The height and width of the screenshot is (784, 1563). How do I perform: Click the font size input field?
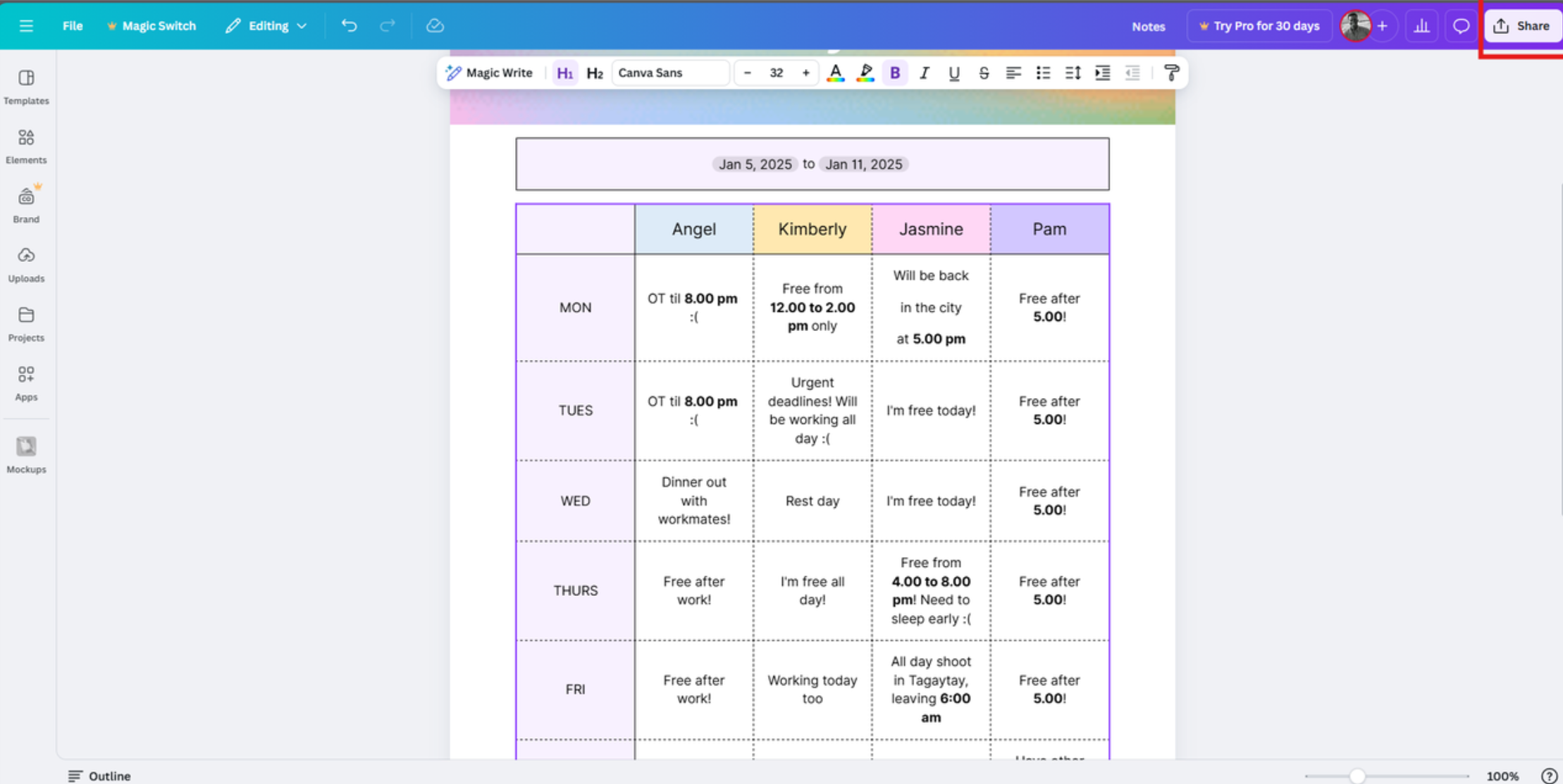click(x=777, y=73)
